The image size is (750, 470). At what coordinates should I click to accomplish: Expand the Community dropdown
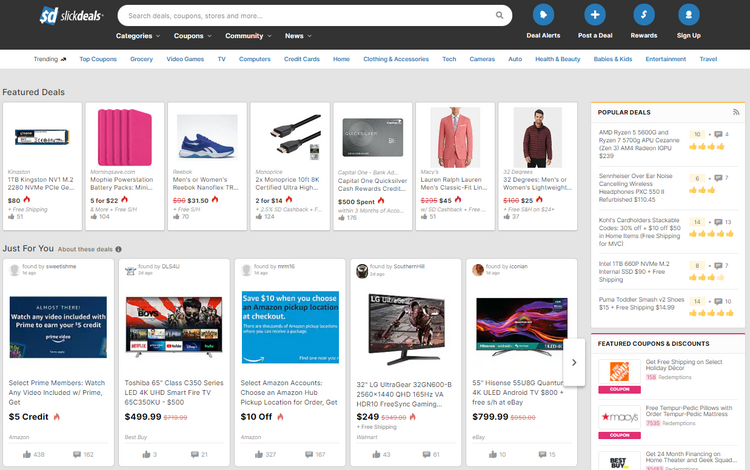[248, 36]
